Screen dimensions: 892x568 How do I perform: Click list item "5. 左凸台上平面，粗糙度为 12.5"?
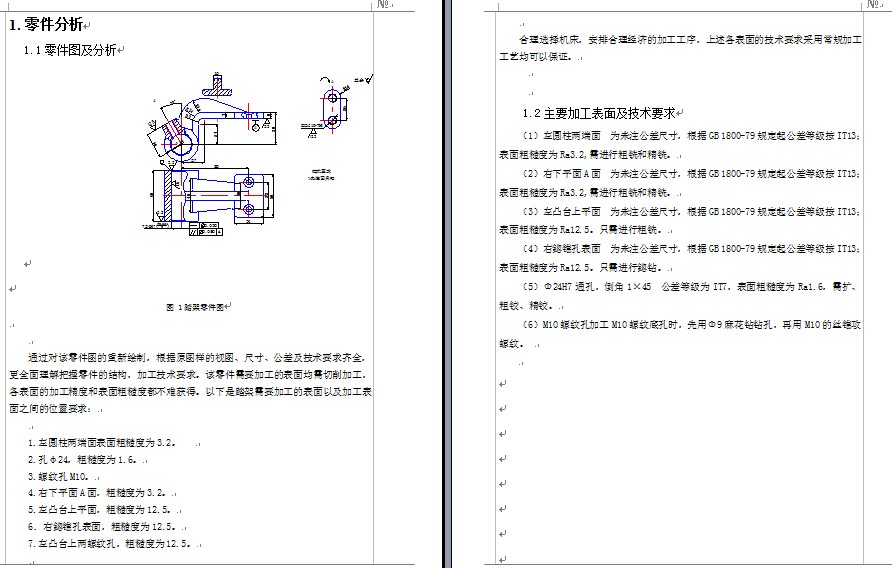click(x=100, y=510)
